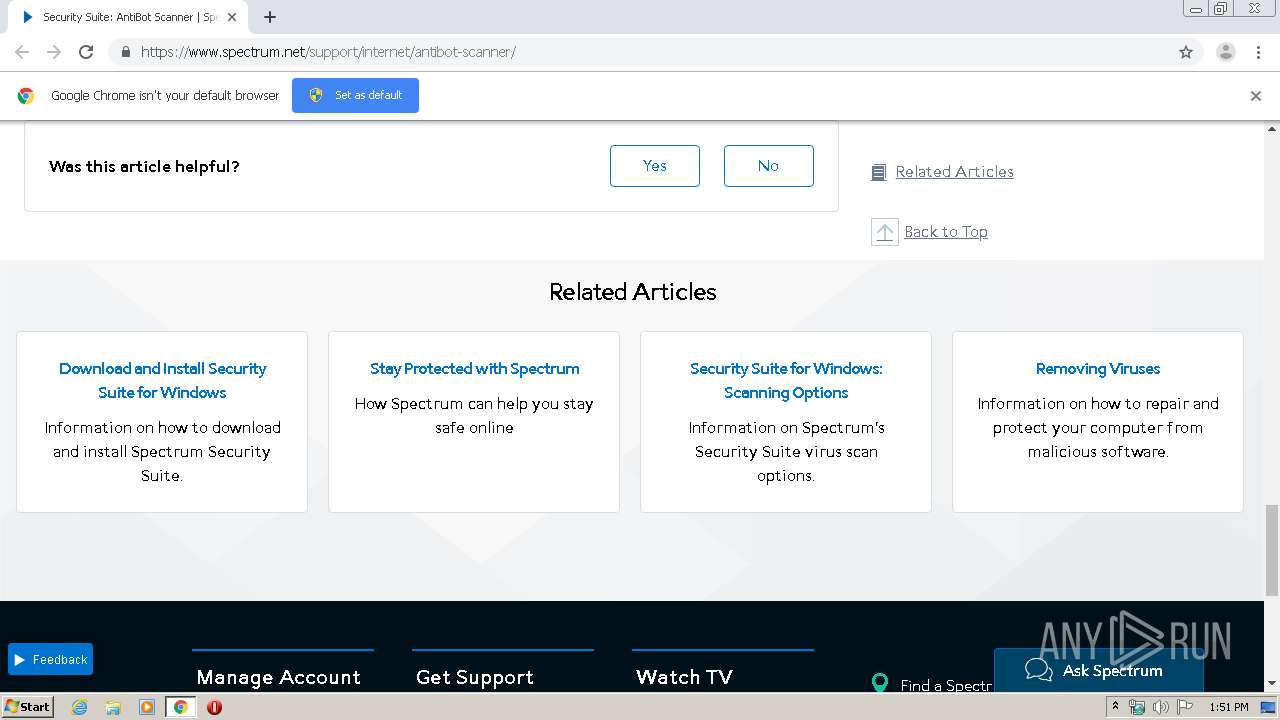Open Removing Viruses article

click(1098, 368)
